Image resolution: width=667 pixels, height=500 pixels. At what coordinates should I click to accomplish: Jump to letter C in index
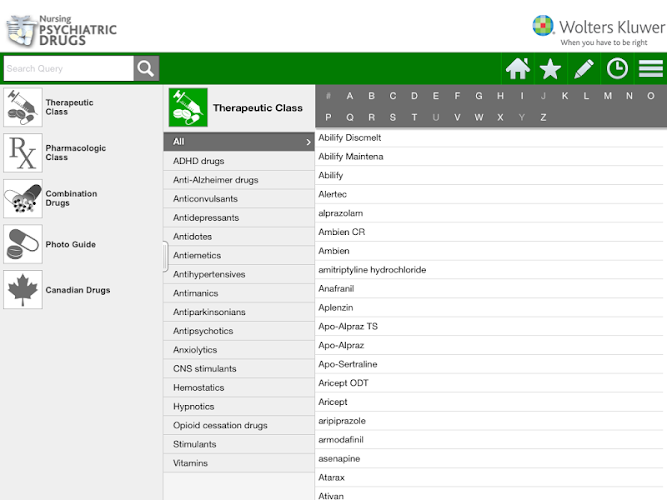pos(393,96)
